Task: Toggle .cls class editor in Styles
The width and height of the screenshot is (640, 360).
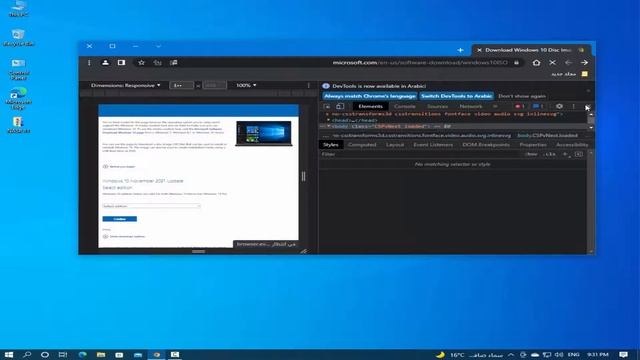Action: 550,154
